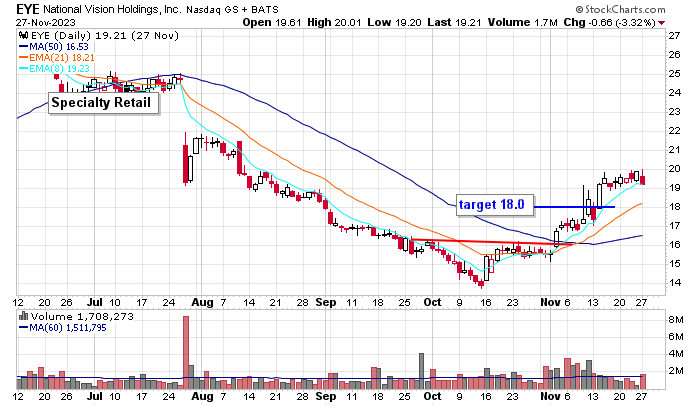Click the 4M label on volume axis

click(676, 354)
